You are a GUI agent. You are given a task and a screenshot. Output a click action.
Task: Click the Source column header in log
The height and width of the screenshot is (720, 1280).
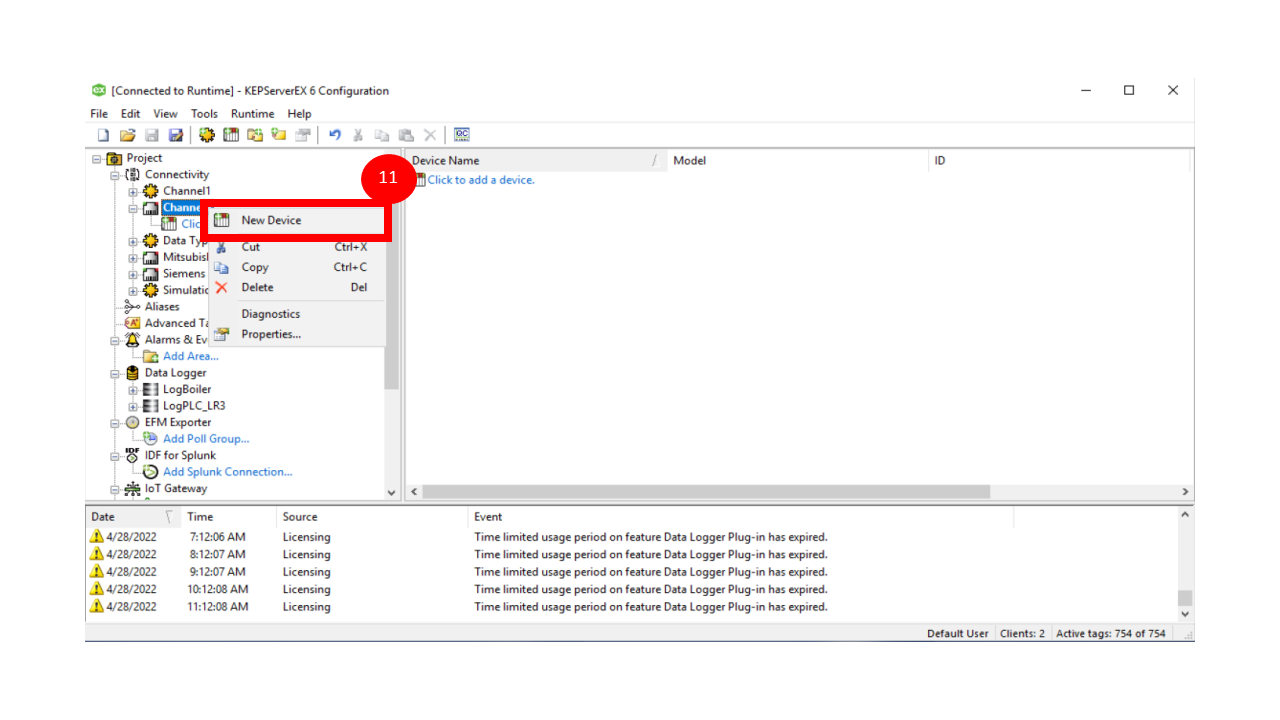372,517
